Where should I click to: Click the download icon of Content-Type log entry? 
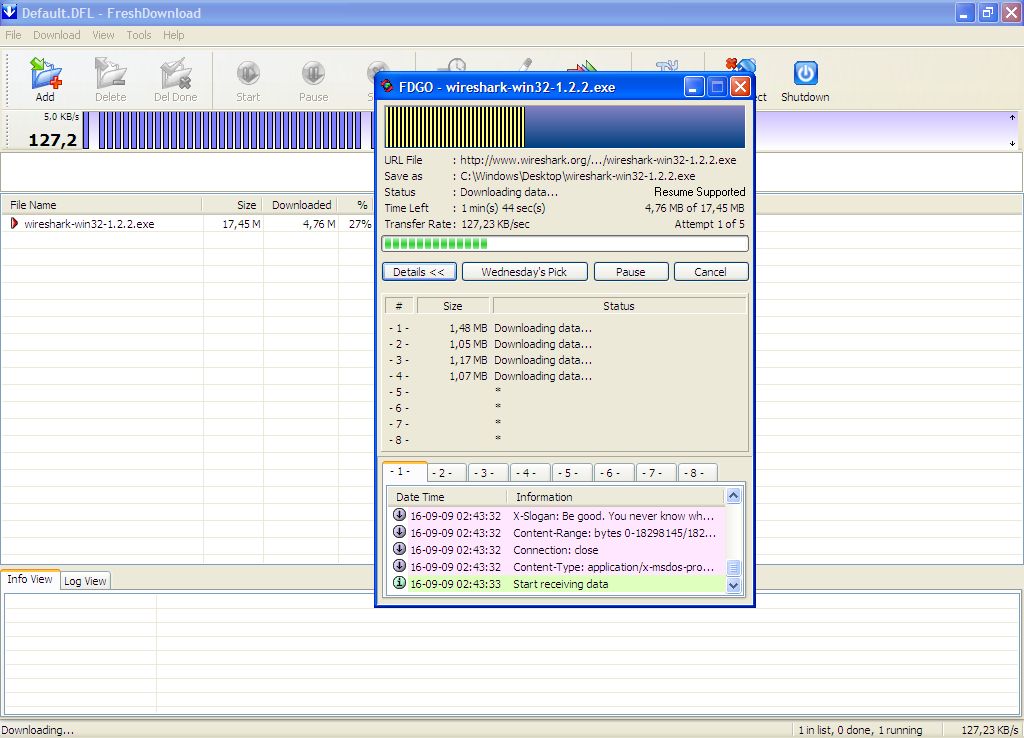tap(399, 566)
